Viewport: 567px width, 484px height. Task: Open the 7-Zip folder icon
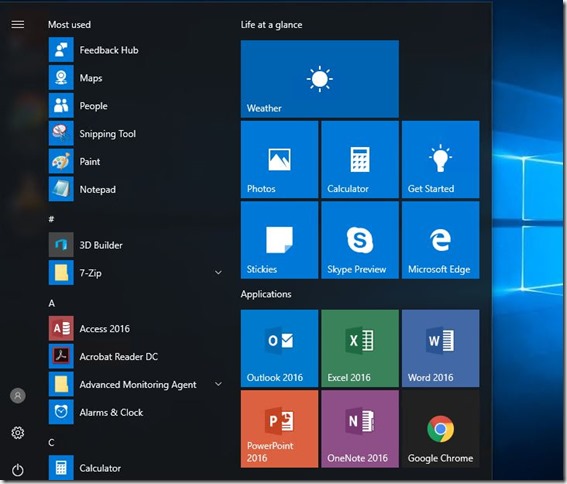pyautogui.click(x=61, y=273)
